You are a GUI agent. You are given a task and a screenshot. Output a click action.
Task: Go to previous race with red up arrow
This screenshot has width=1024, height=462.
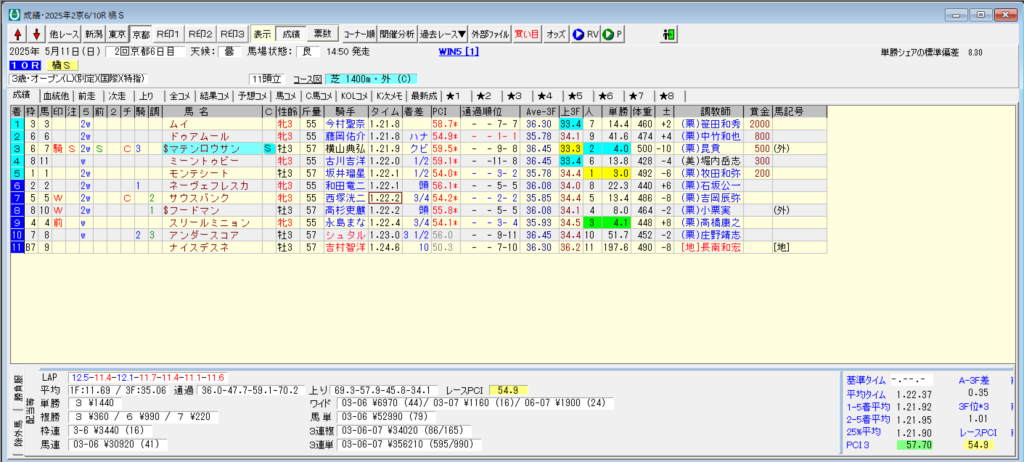18,34
